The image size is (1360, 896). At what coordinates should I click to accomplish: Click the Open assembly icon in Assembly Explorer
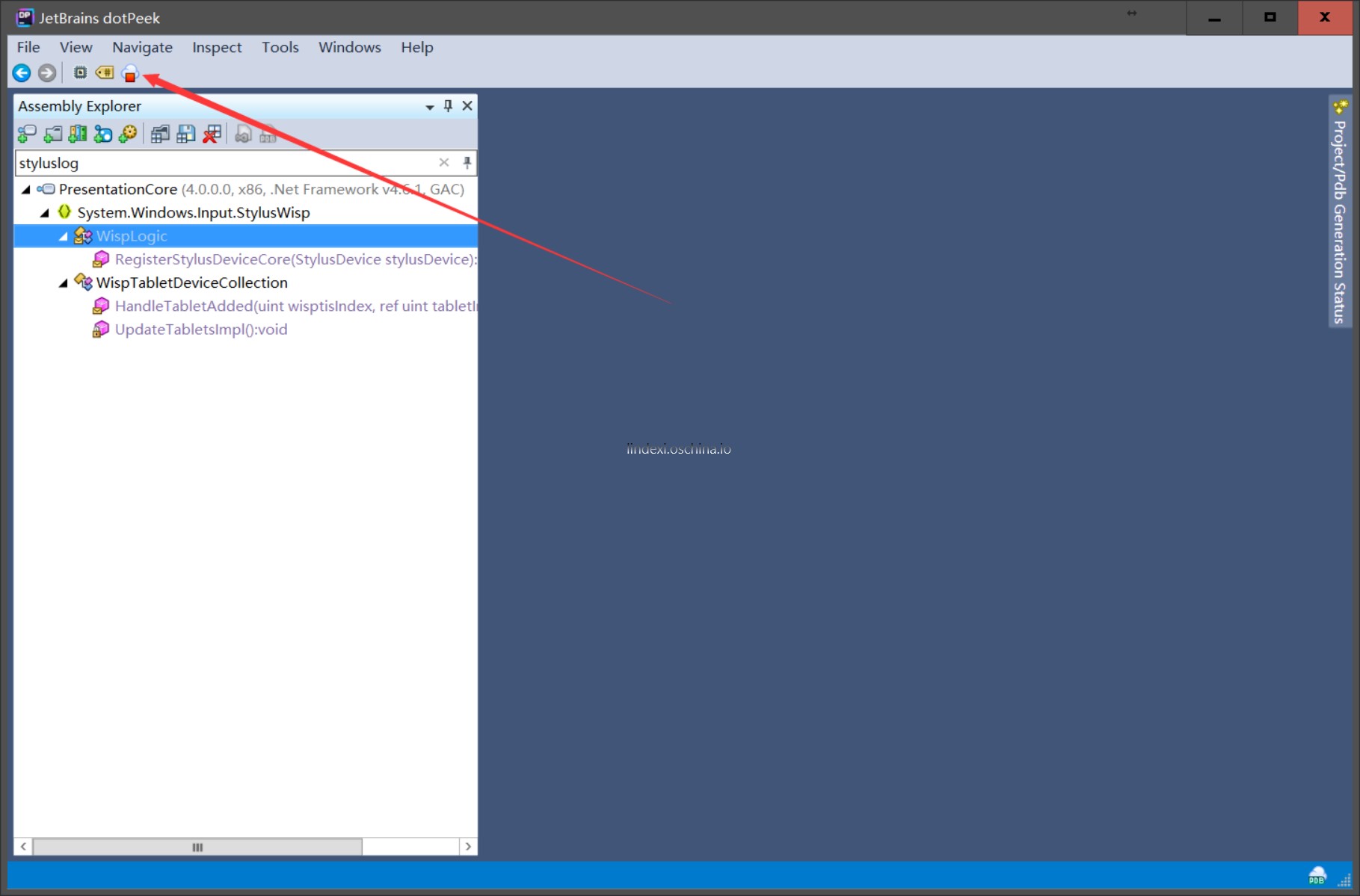pos(27,135)
